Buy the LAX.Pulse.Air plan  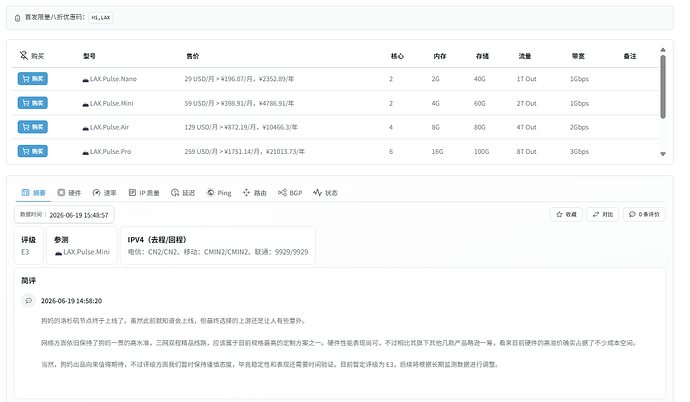pos(33,127)
